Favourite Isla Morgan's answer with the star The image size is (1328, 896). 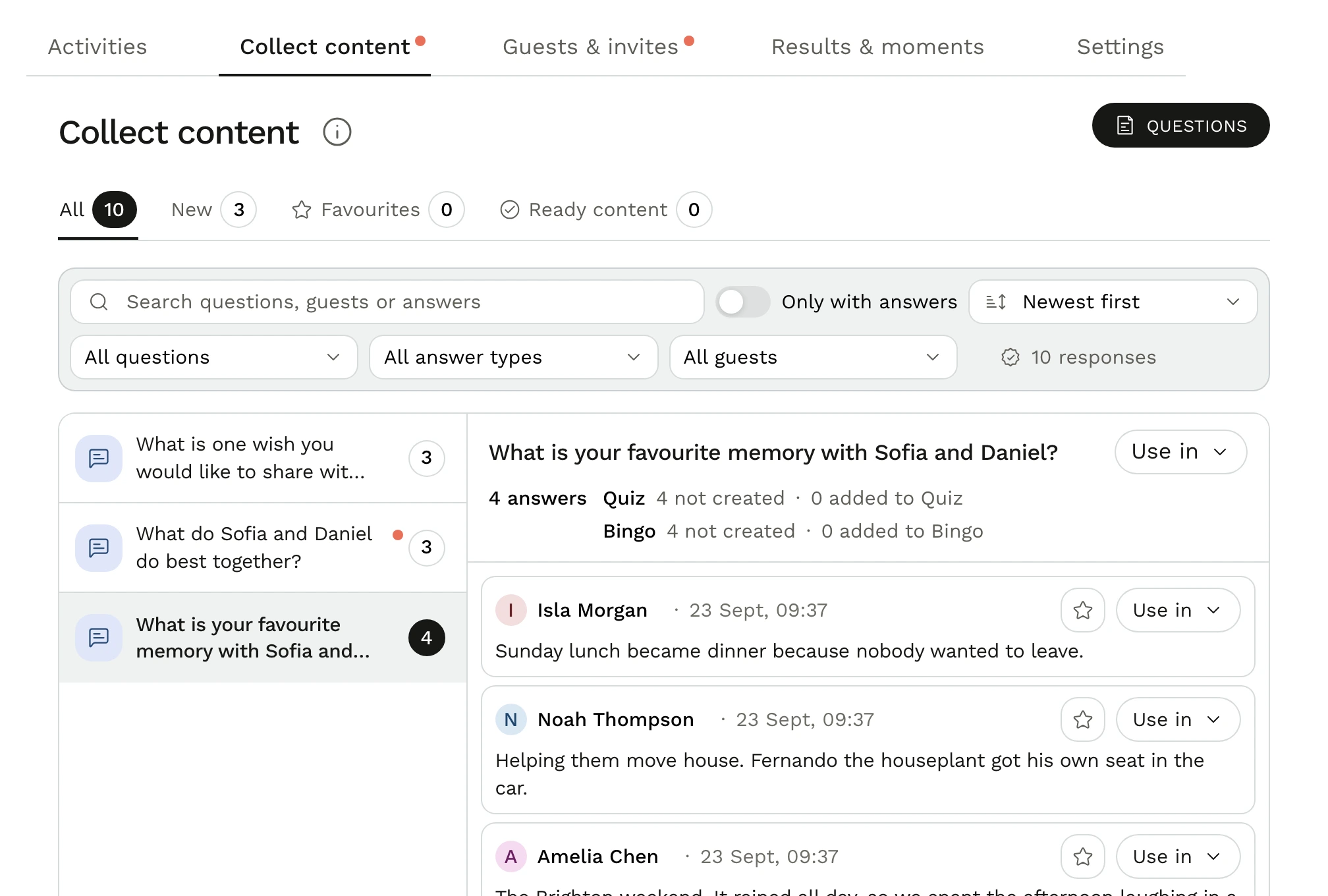(1082, 610)
